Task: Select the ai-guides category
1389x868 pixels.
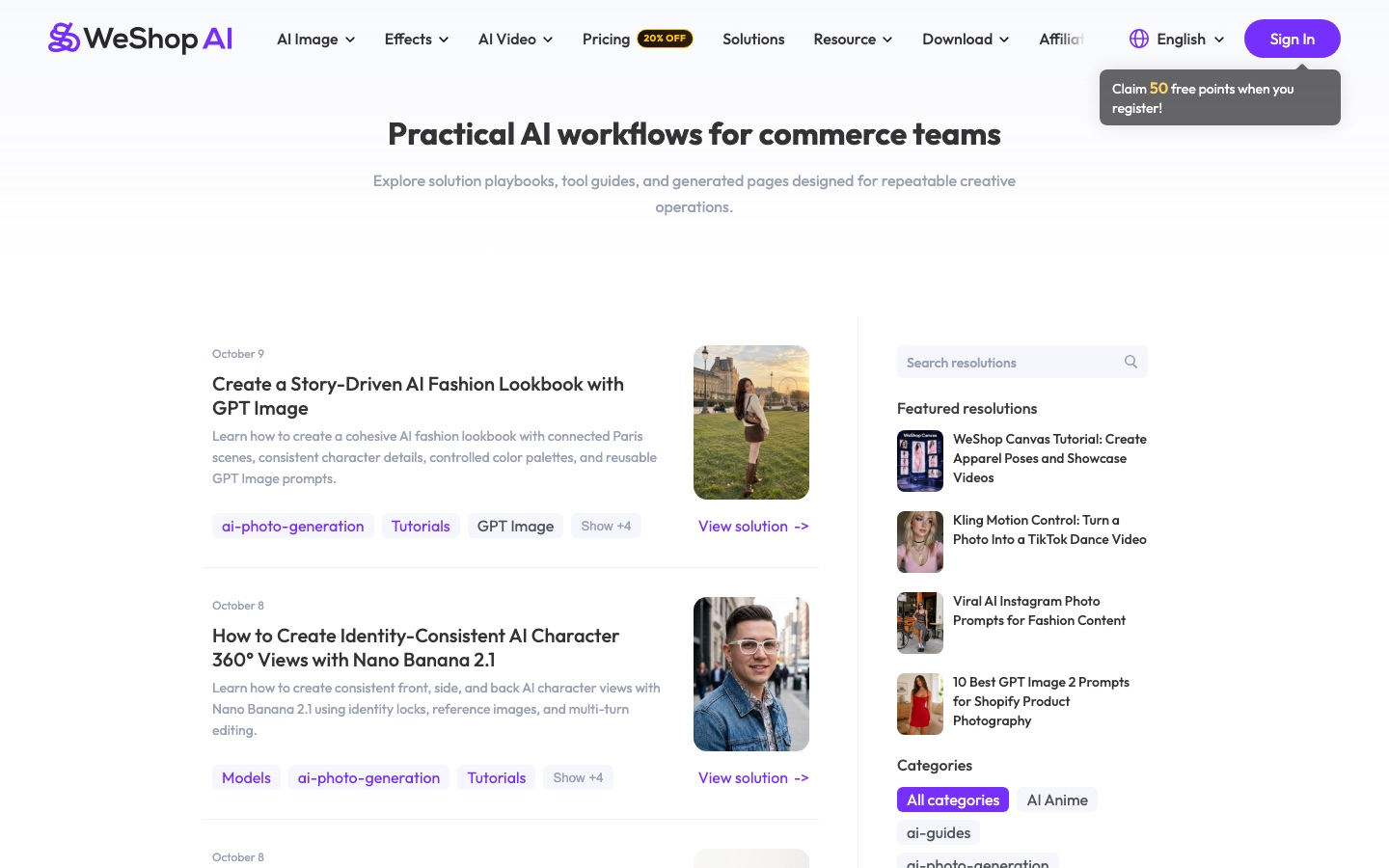Action: click(x=939, y=832)
